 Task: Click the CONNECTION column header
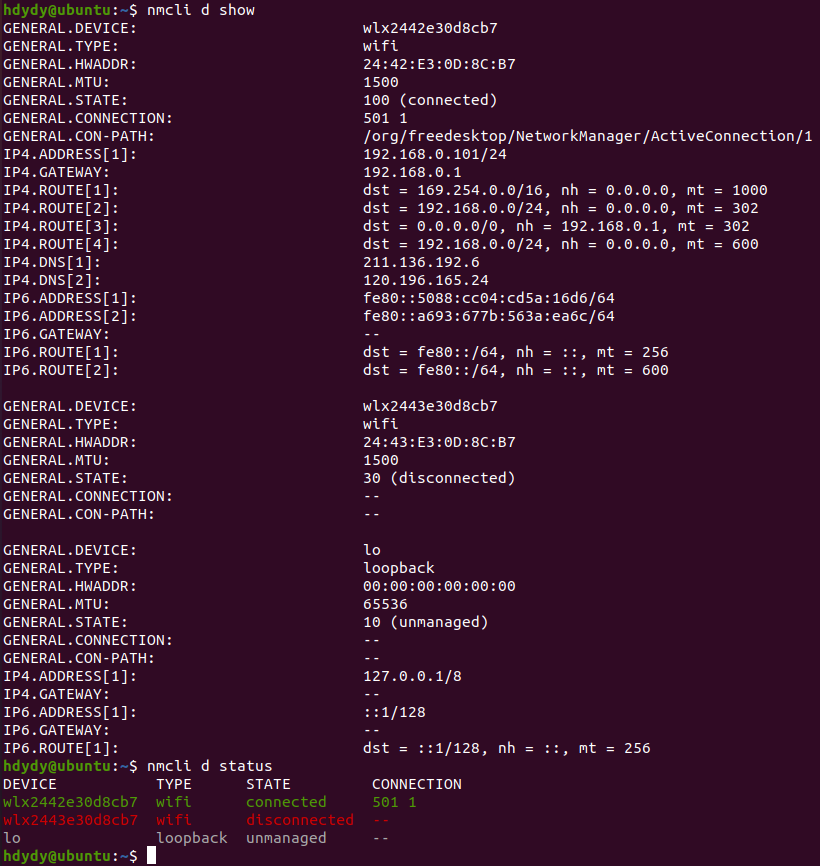(x=416, y=784)
